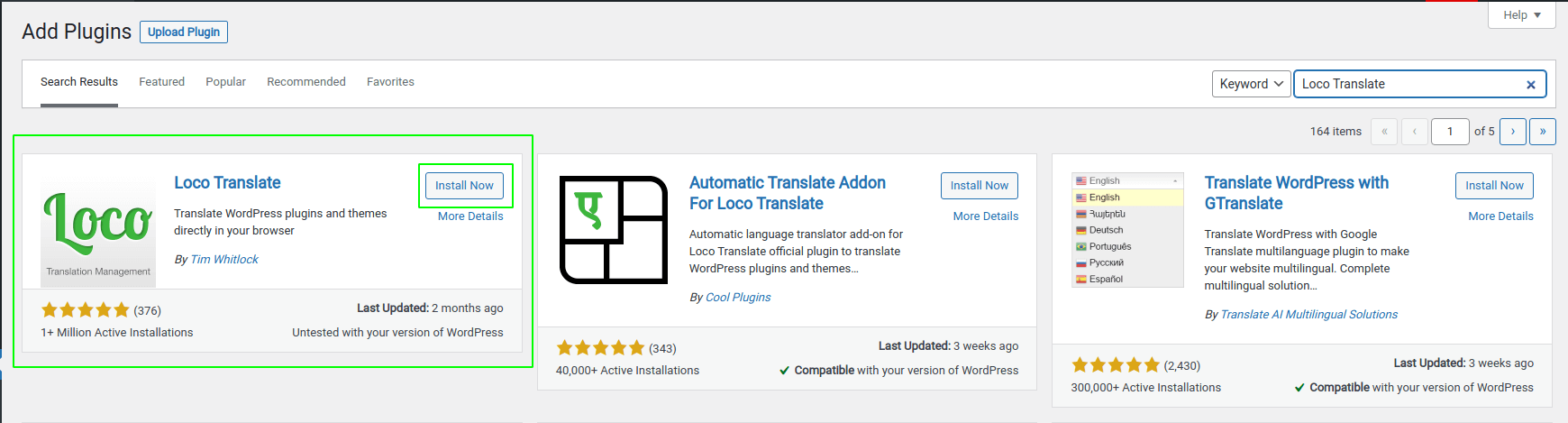Image resolution: width=1568 pixels, height=423 pixels.
Task: Open the Keyword search type dropdown
Action: [x=1251, y=84]
